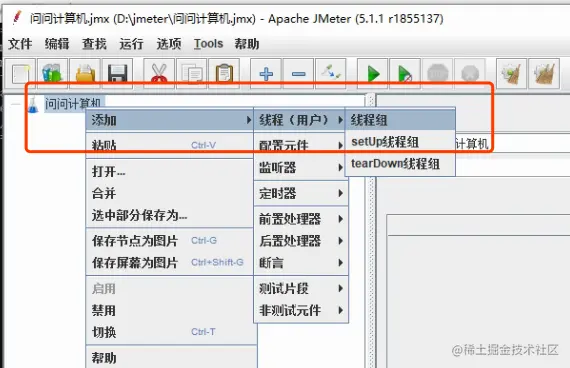Choose setUp线程组 option
Screen dimensions: 570x368
click(x=400, y=142)
